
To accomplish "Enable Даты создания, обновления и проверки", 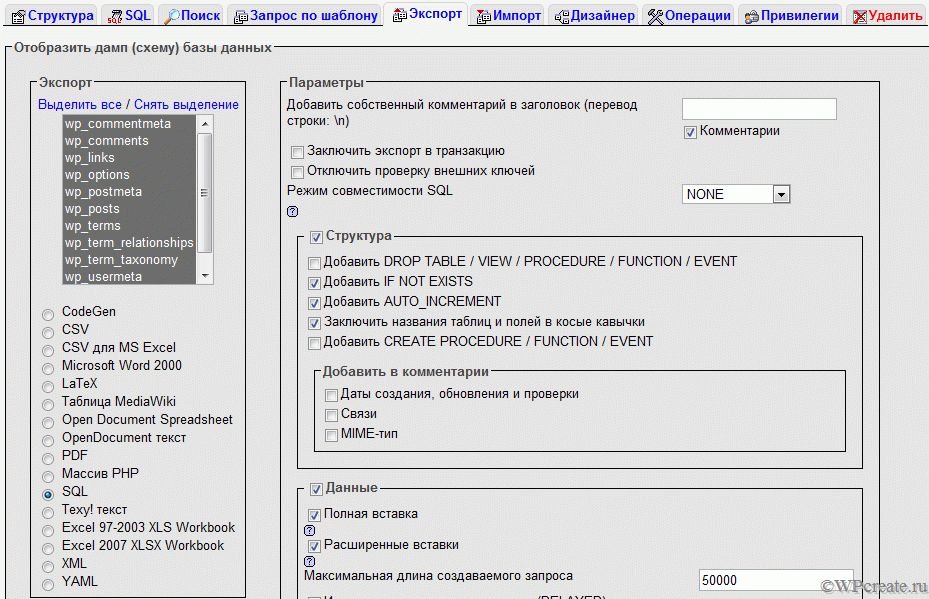I will click(332, 395).
